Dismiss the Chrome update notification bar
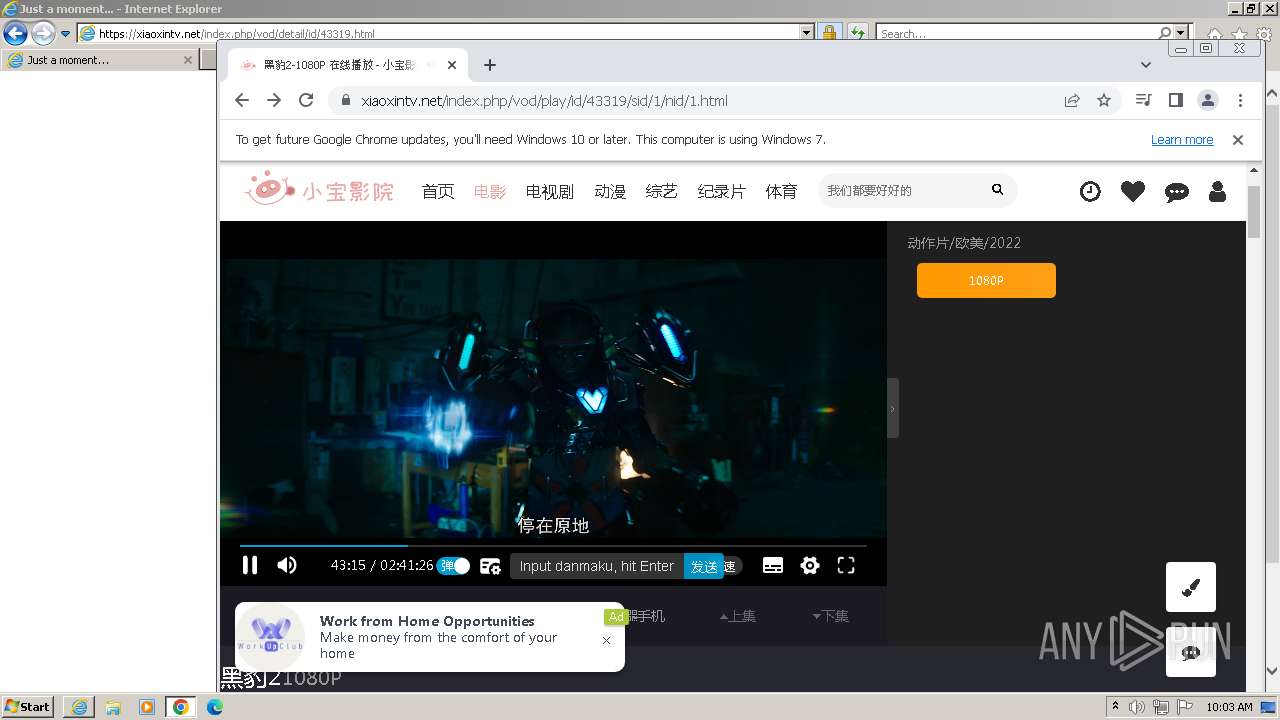1280x720 pixels. [1238, 140]
